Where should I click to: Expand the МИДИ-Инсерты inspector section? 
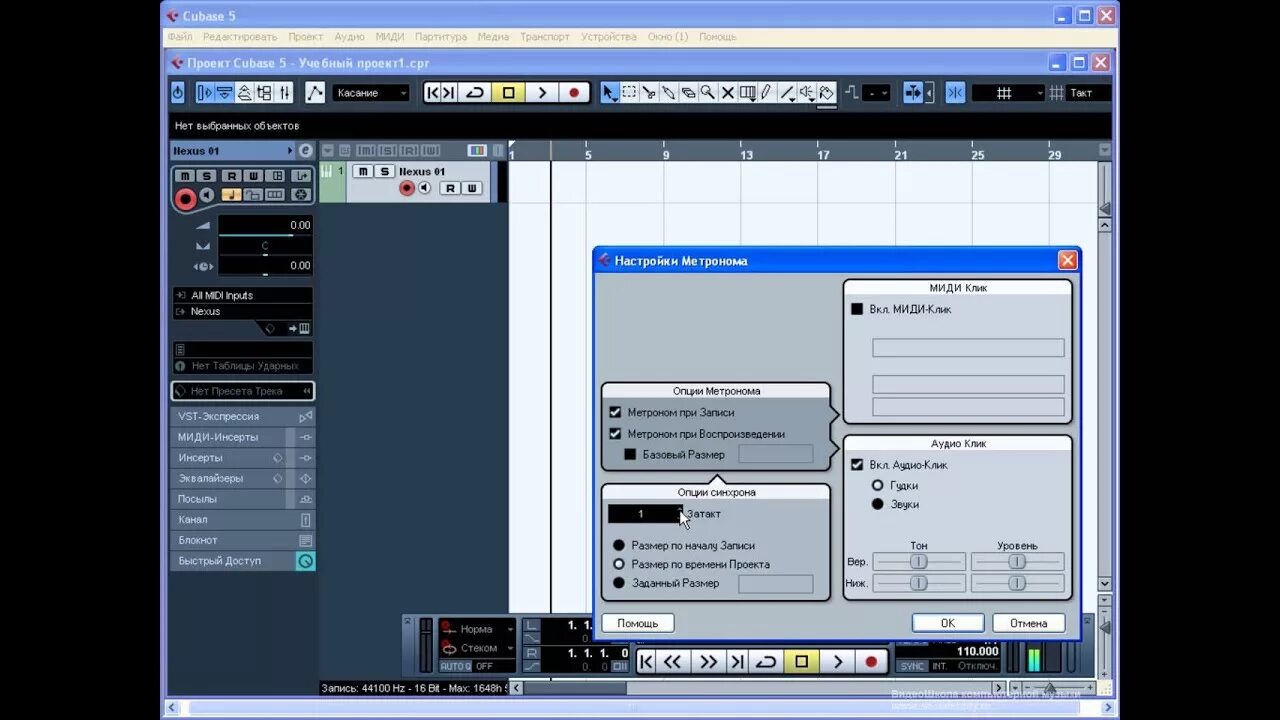(243, 437)
